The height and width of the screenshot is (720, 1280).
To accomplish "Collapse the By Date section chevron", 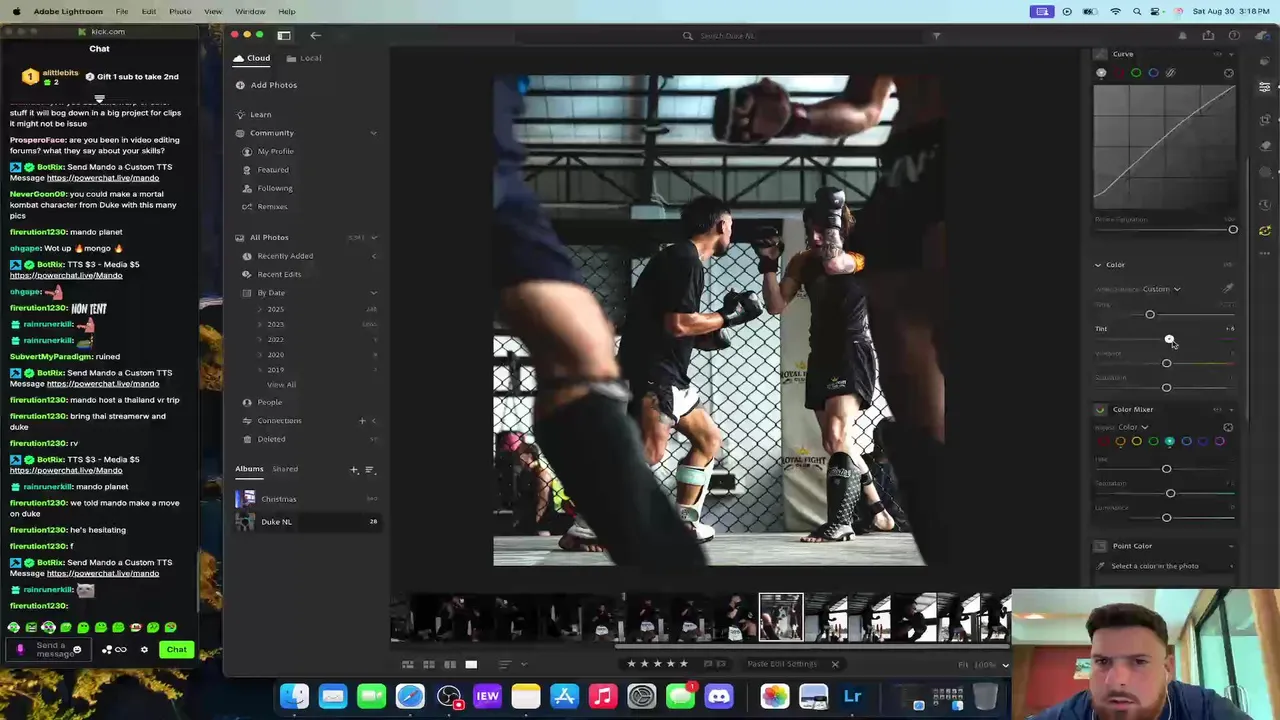I will (x=373, y=293).
